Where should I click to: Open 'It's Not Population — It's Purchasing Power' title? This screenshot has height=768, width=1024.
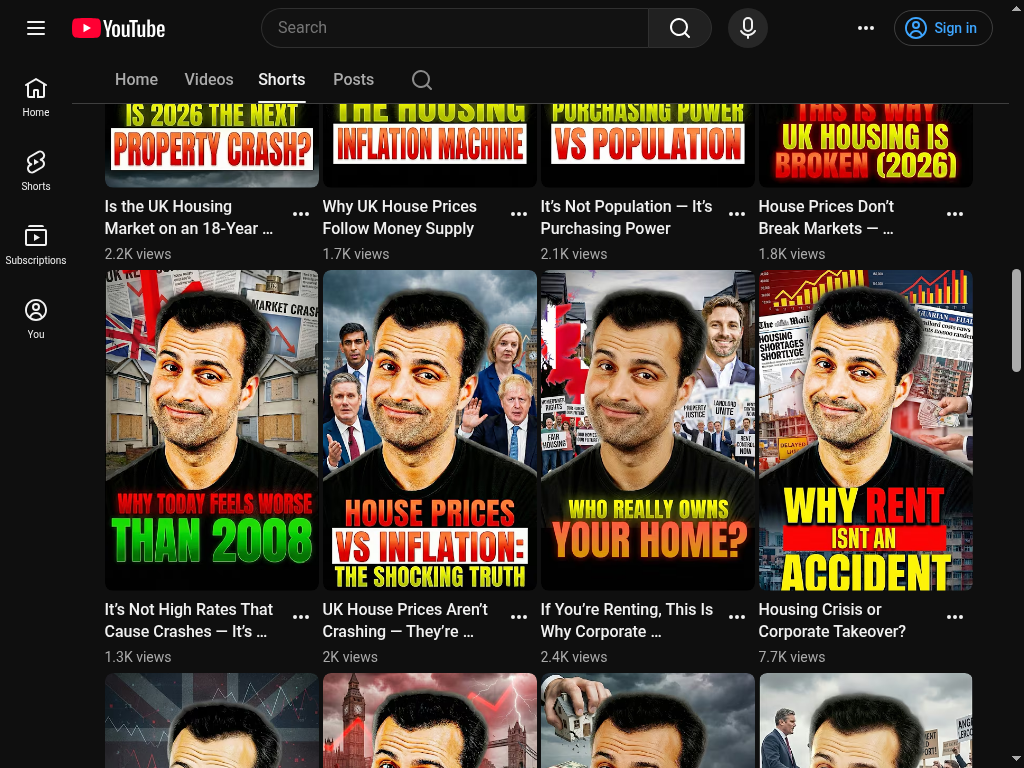tap(626, 217)
